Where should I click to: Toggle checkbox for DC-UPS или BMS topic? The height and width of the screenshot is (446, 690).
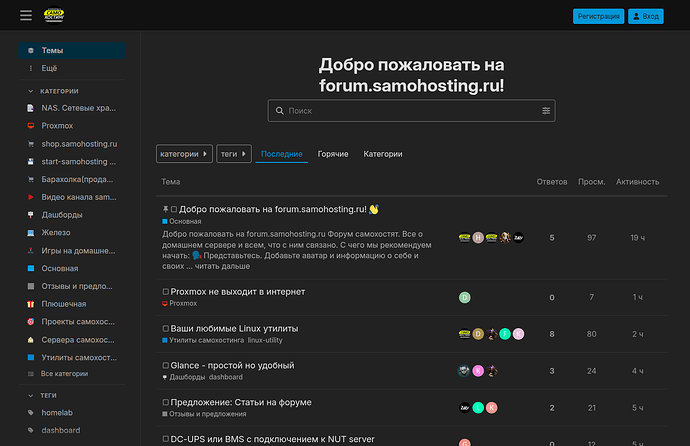tap(165, 439)
